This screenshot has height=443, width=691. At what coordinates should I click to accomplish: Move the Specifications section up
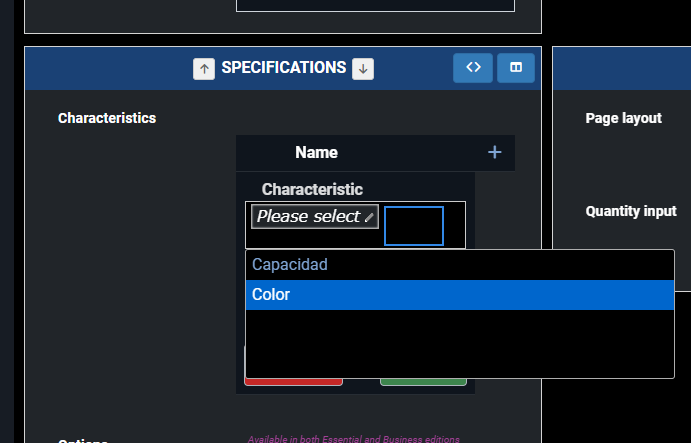click(x=204, y=68)
